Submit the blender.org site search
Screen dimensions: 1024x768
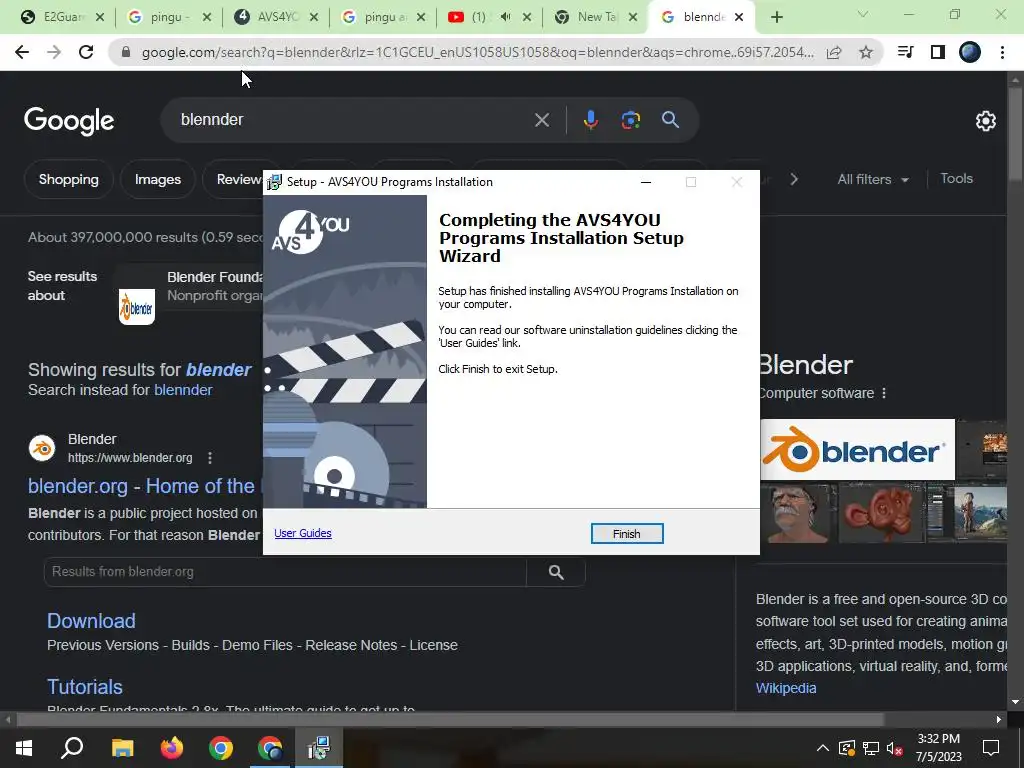click(556, 572)
